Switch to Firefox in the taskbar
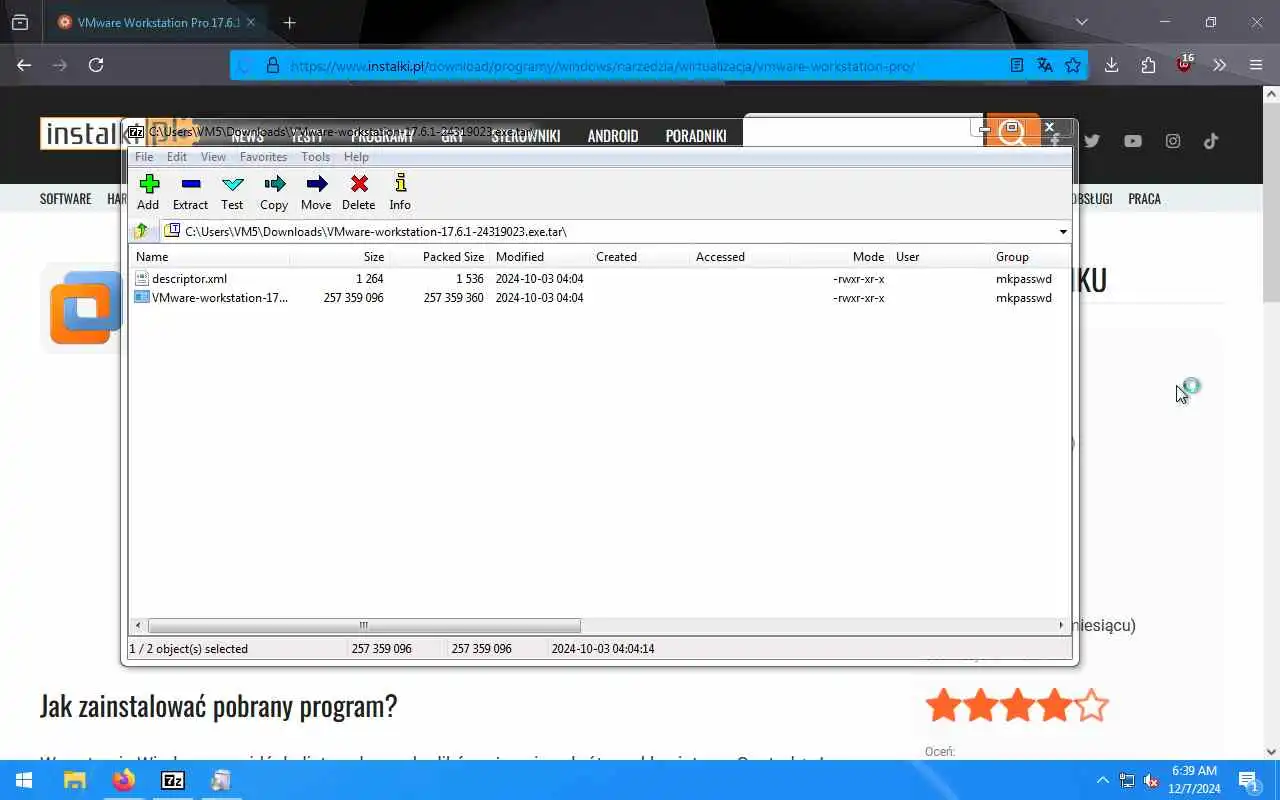This screenshot has height=800, width=1280. click(x=123, y=780)
